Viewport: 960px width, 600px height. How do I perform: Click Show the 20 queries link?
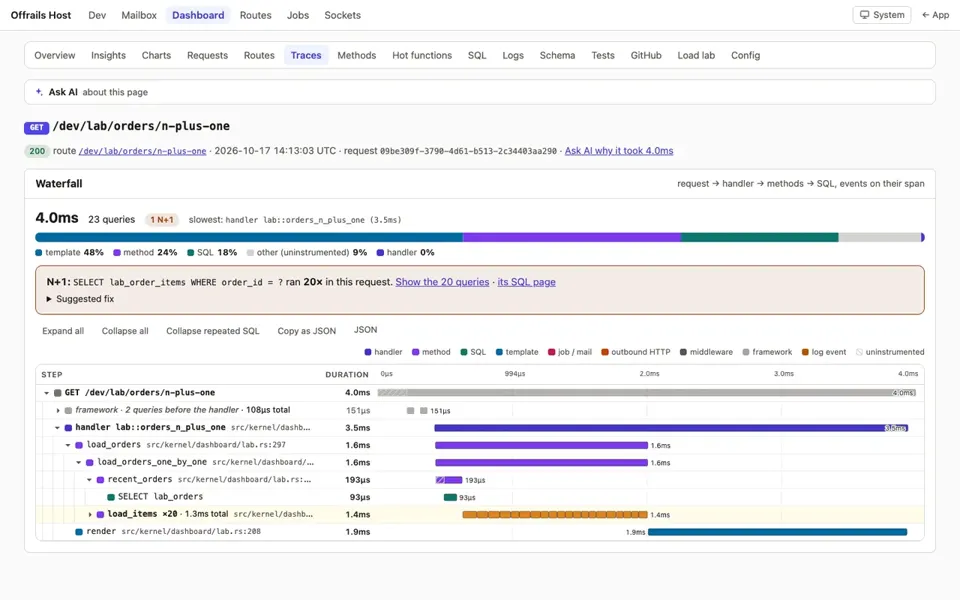(x=442, y=282)
